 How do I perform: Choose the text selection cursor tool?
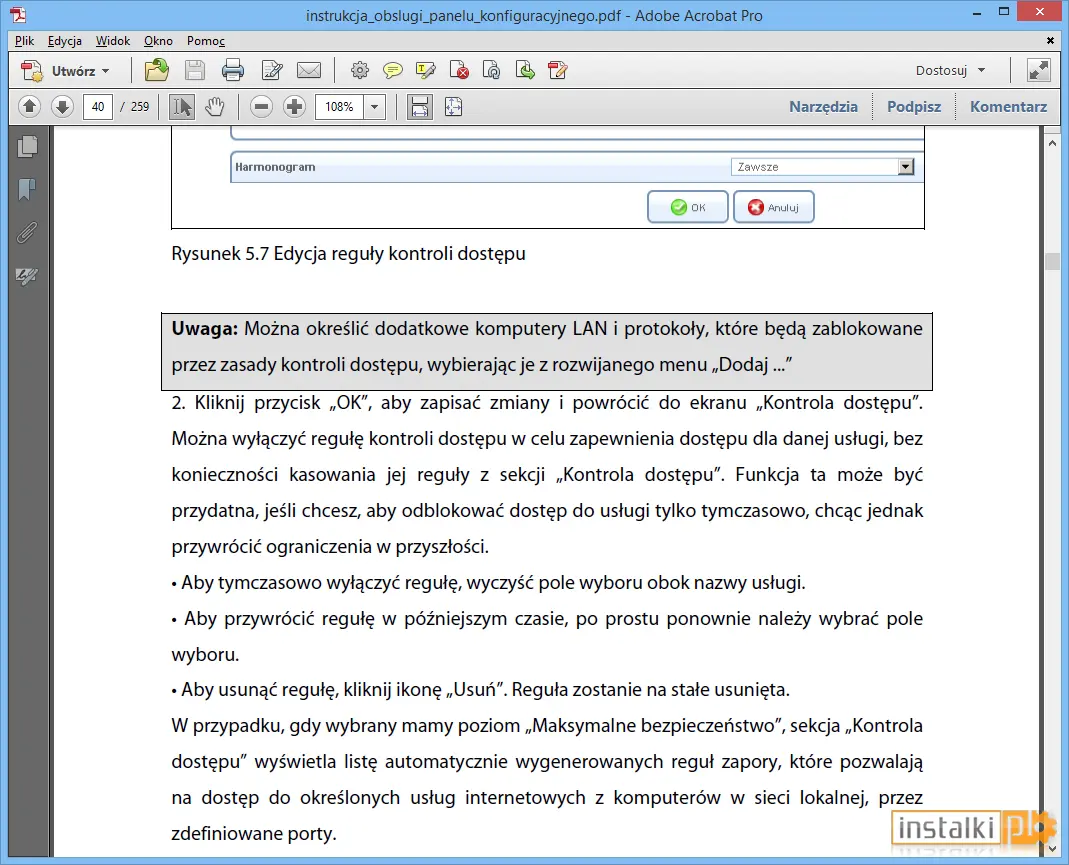click(181, 107)
